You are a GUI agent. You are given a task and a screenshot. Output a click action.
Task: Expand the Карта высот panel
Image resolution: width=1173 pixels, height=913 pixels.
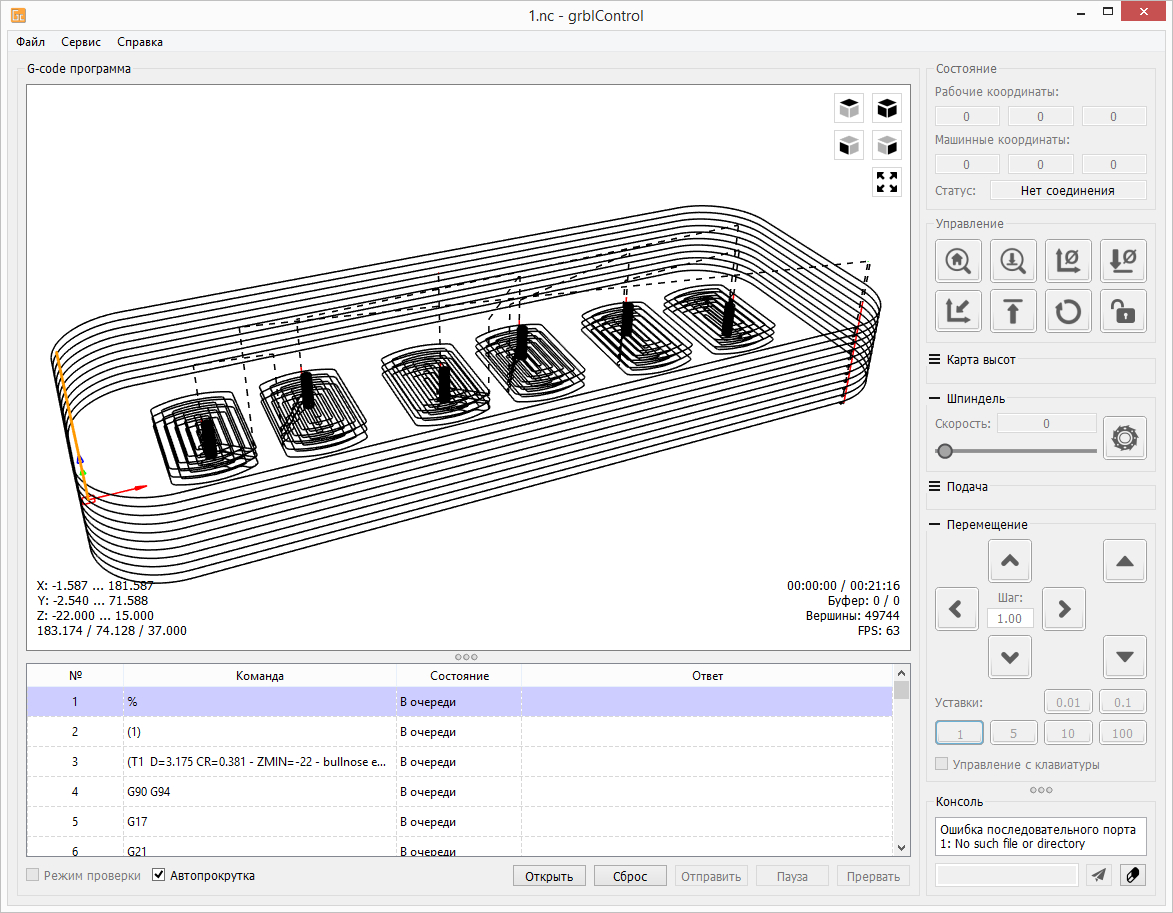click(935, 359)
